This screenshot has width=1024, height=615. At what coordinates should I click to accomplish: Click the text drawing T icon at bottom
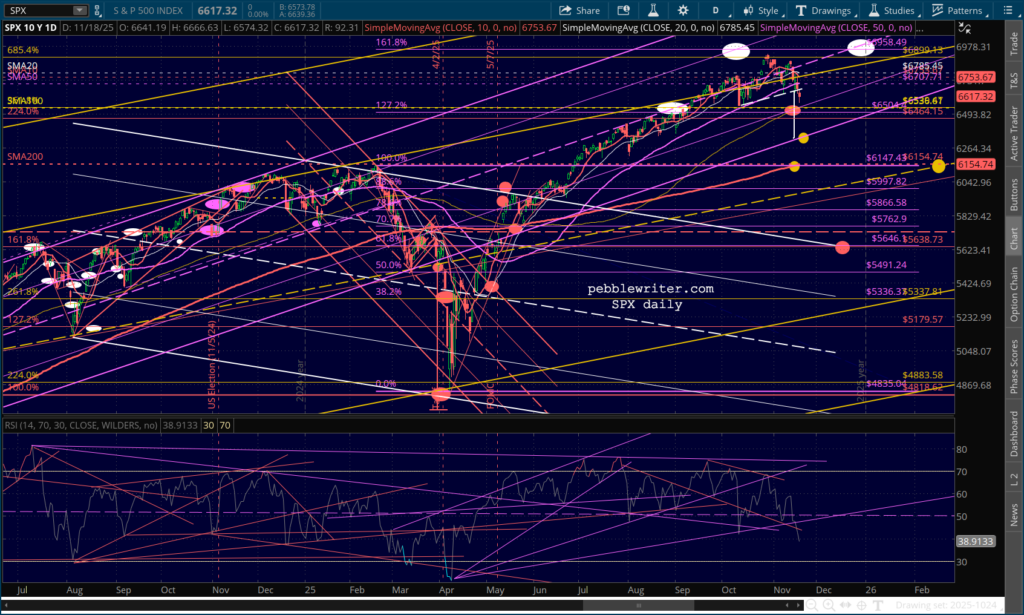878,605
